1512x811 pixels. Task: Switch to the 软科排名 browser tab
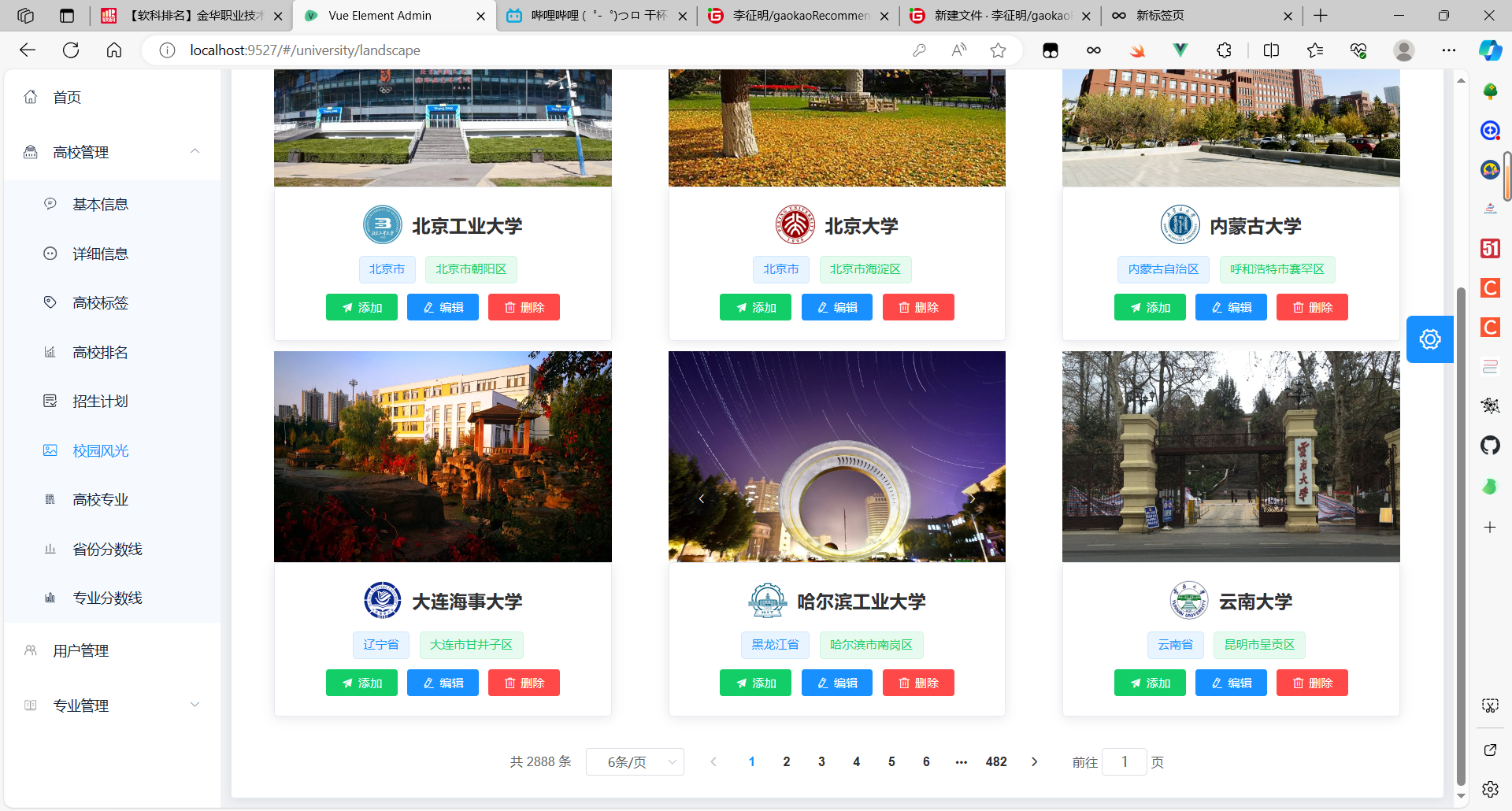pos(193,16)
